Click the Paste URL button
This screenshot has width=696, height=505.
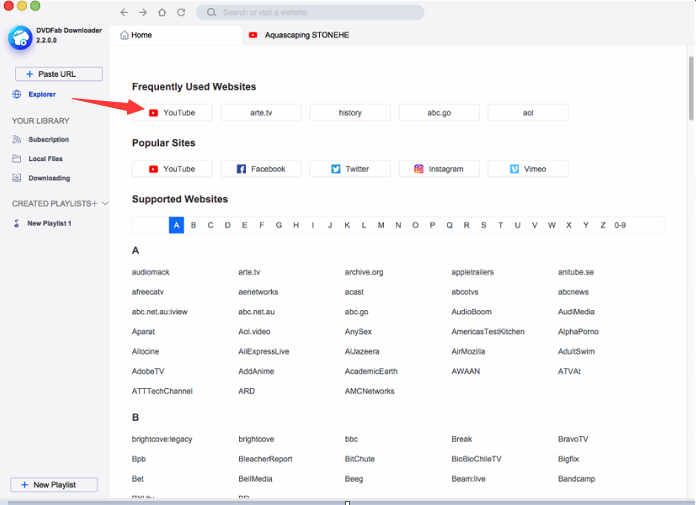(x=59, y=74)
